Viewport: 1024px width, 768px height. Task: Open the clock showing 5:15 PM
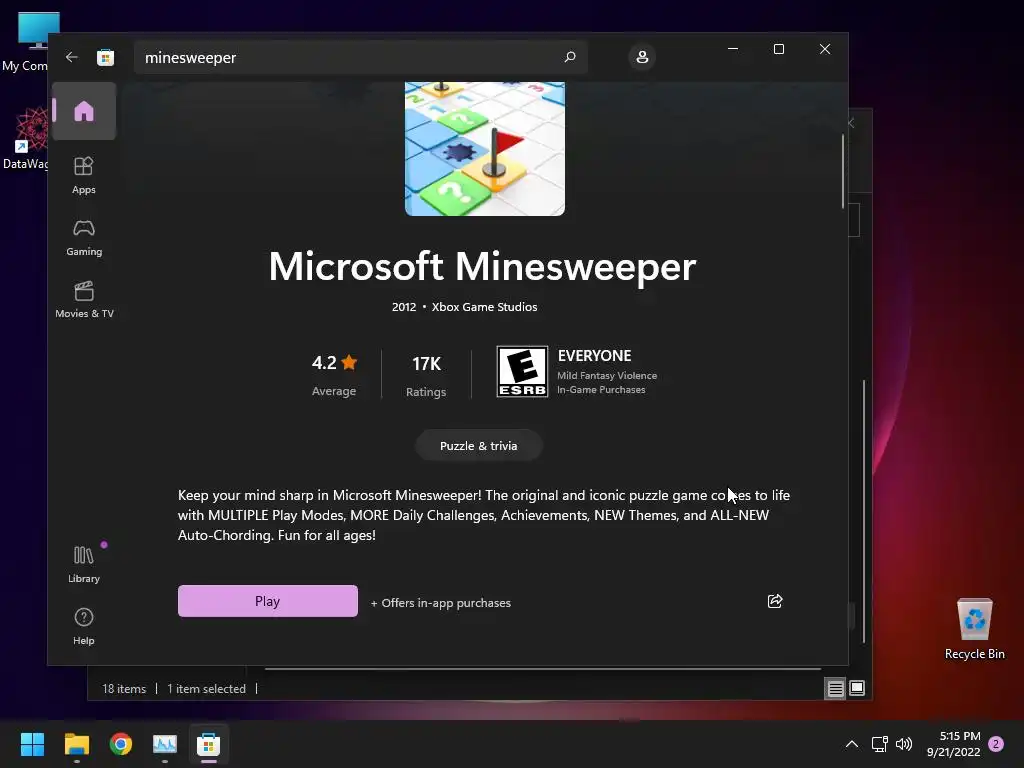point(953,744)
